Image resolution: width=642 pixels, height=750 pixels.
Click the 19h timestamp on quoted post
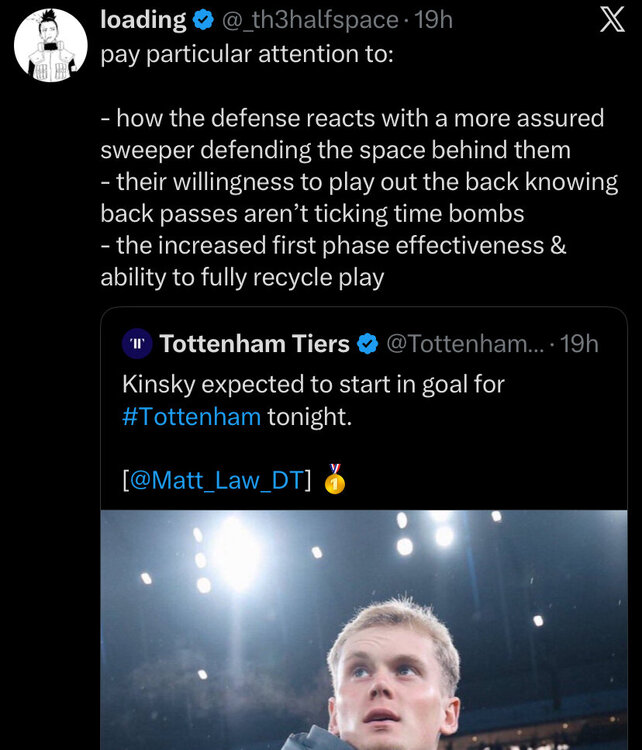[x=579, y=343]
